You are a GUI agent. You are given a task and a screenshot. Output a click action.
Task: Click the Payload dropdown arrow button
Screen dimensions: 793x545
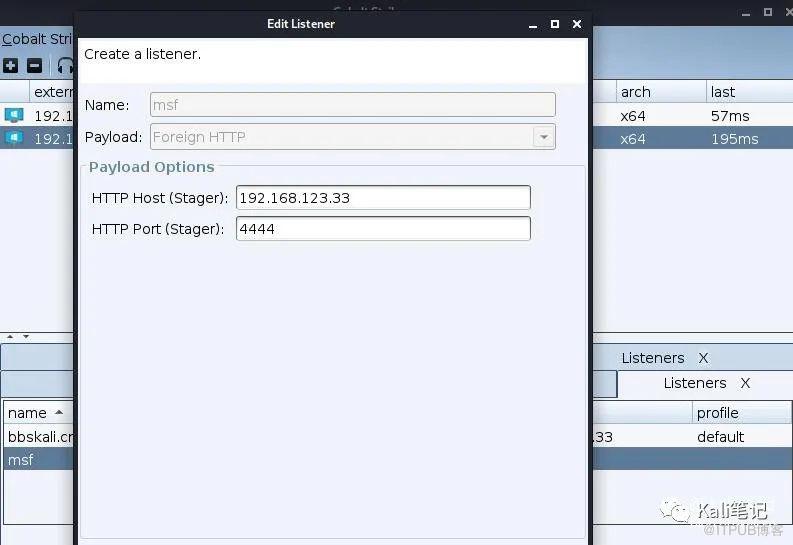coord(544,137)
